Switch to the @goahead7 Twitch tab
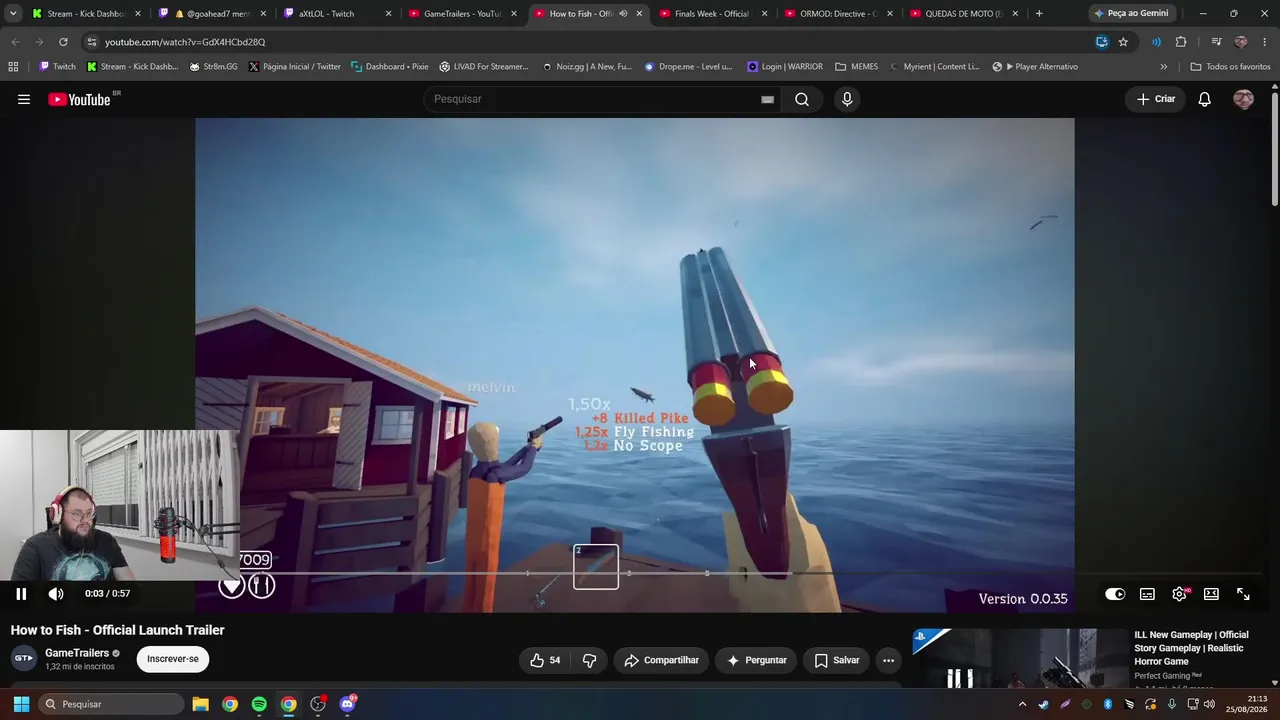Image resolution: width=1280 pixels, height=720 pixels. (x=214, y=14)
